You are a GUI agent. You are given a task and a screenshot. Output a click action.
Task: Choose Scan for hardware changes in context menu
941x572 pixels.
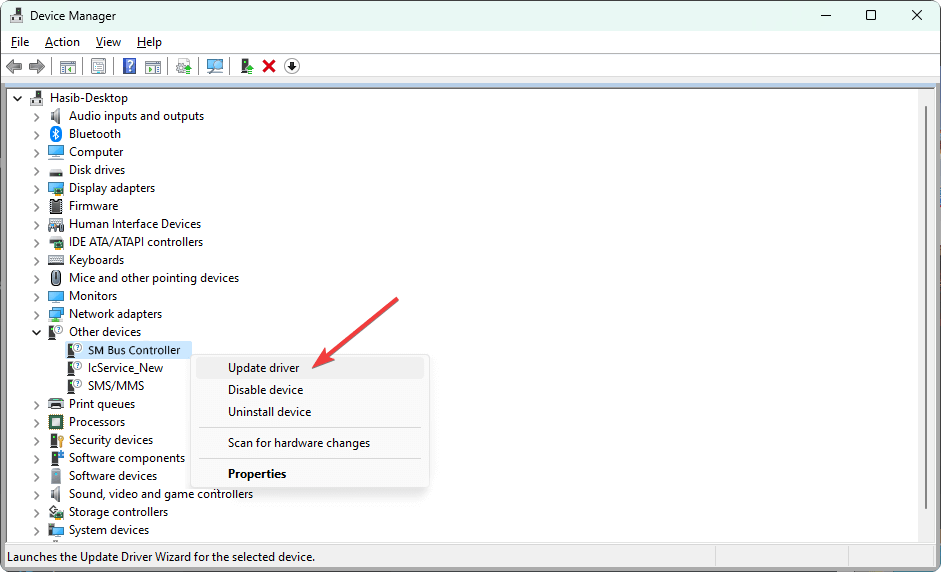(310, 443)
